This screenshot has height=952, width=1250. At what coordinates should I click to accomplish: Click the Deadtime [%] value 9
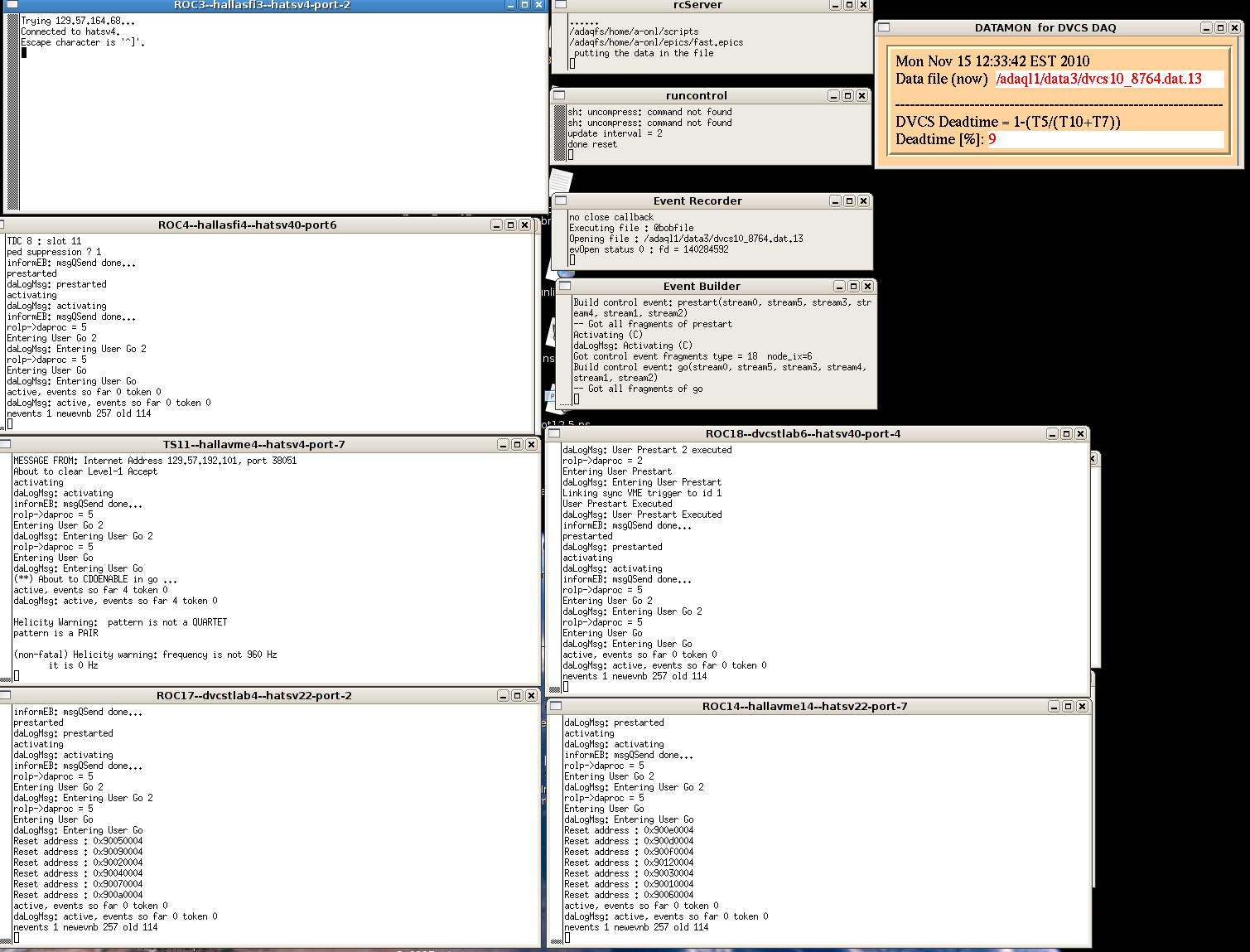click(992, 139)
